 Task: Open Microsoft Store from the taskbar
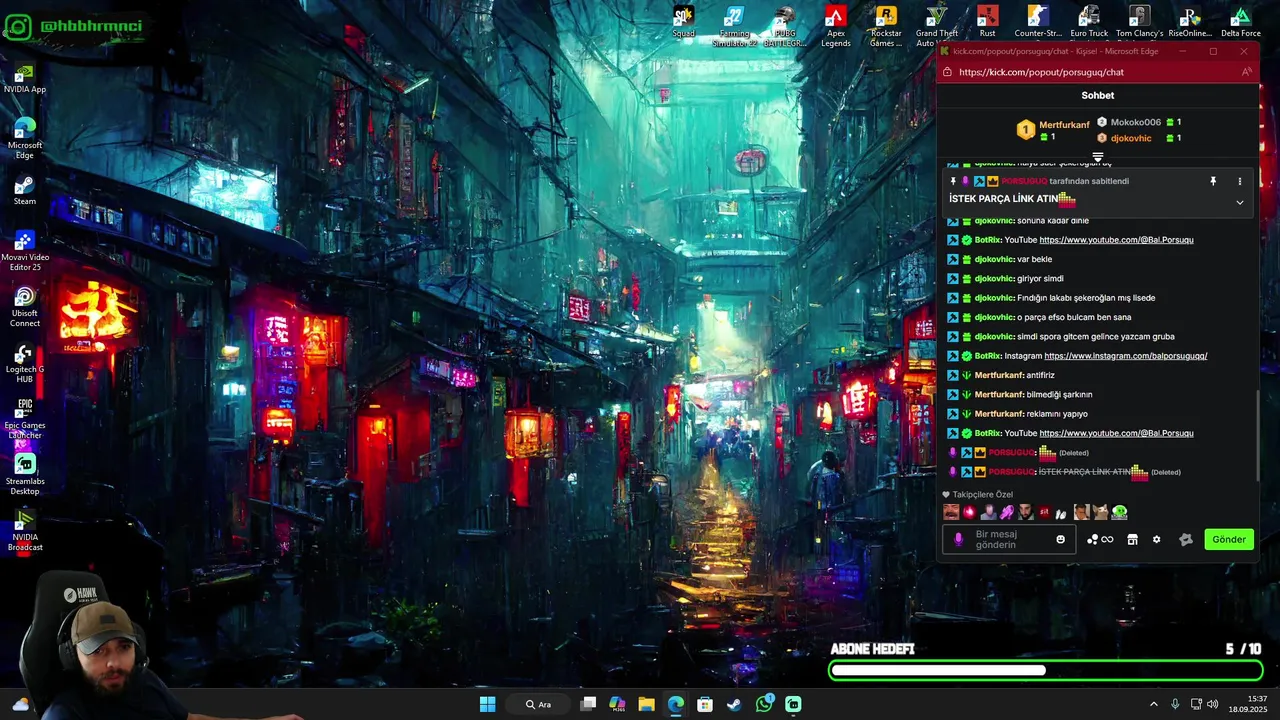[705, 704]
